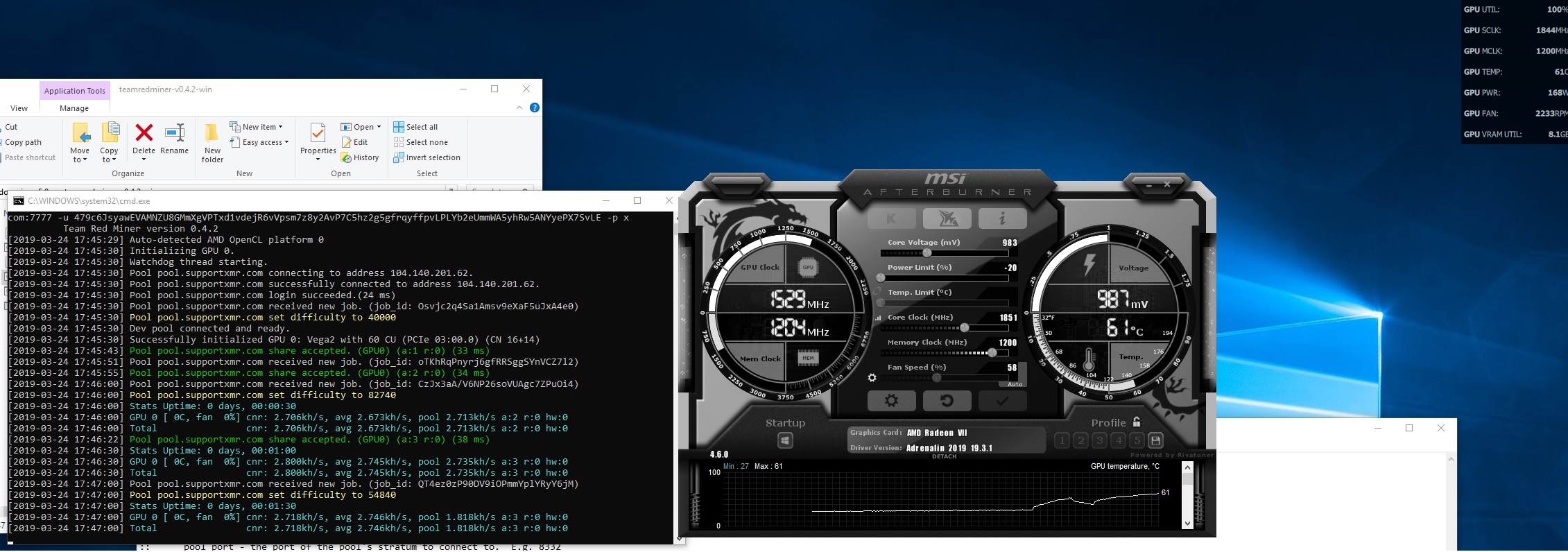Click the red Delete icon in Explorer

coord(144,132)
